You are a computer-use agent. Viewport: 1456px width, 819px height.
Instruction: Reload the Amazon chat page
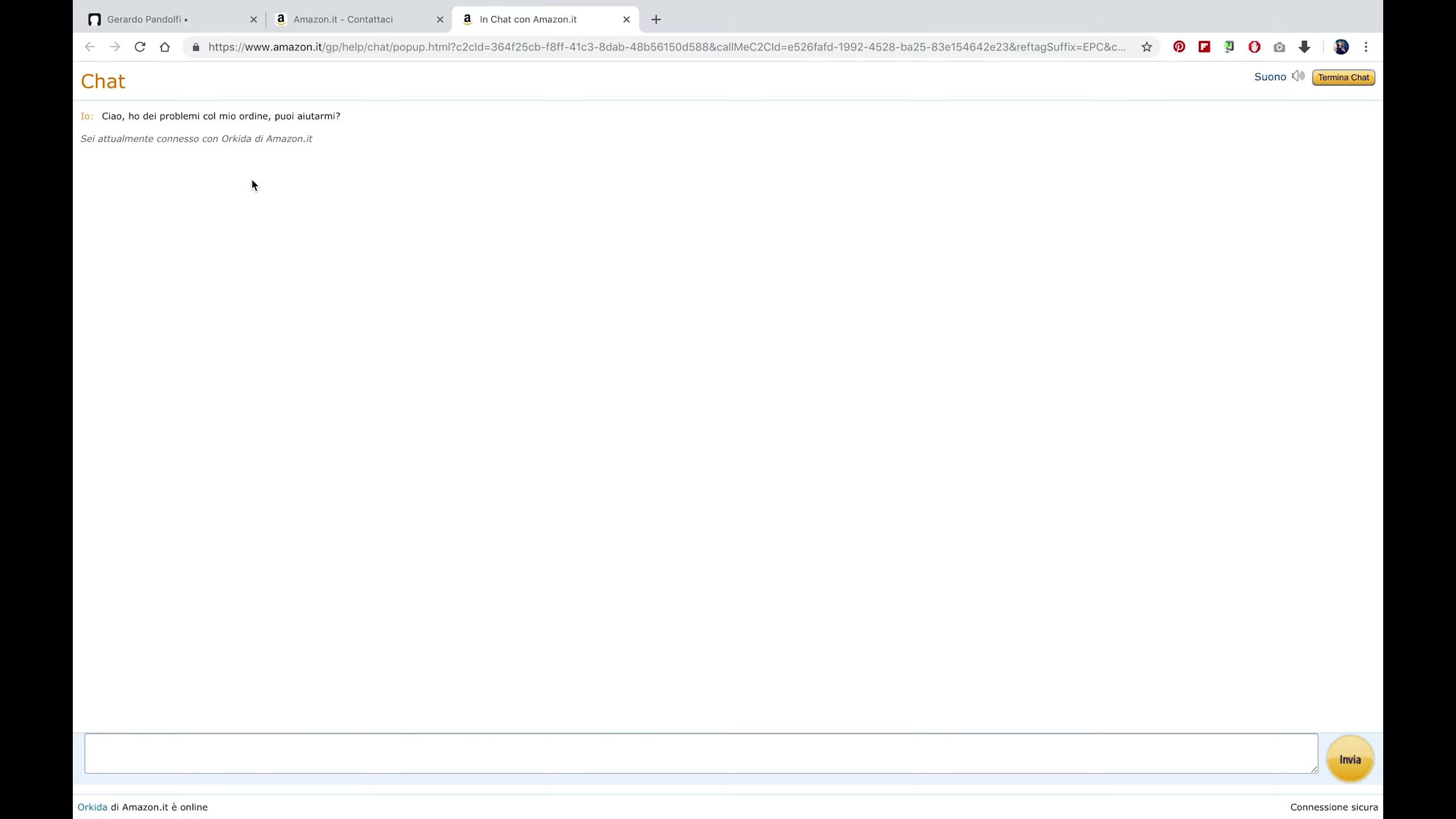tap(139, 47)
